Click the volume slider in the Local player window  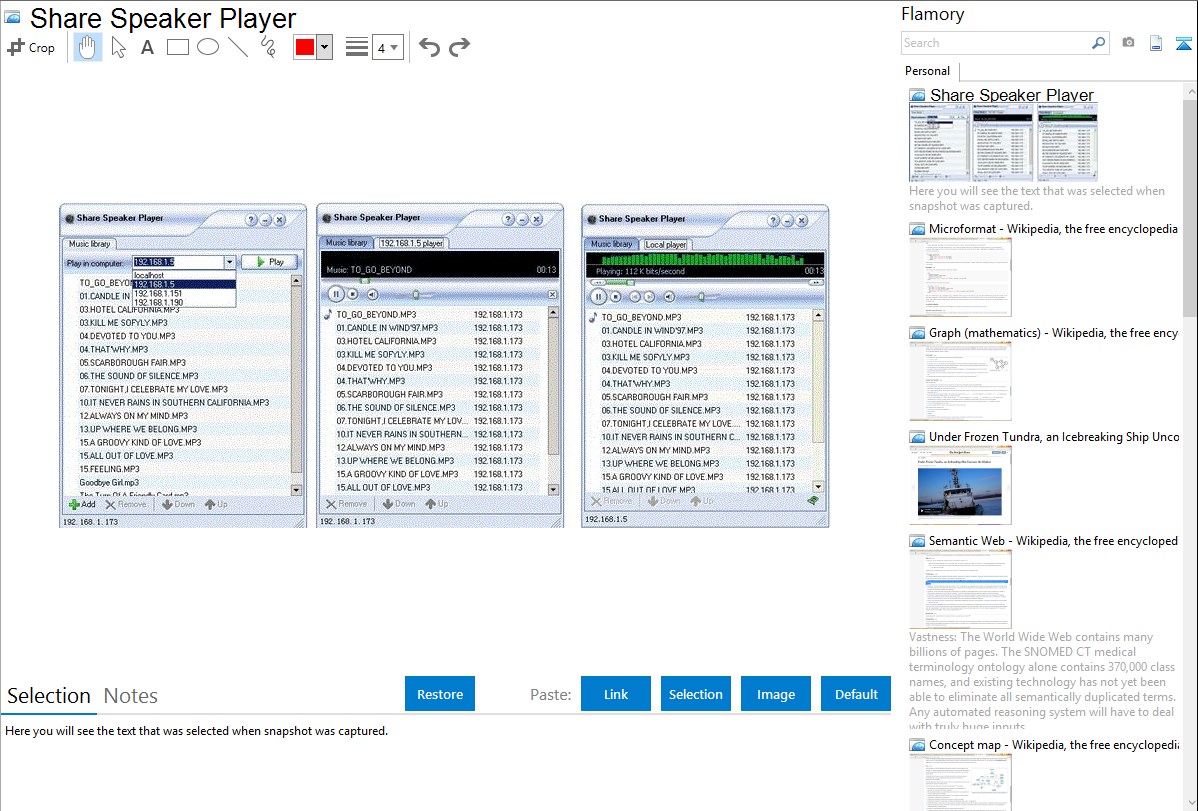701,297
